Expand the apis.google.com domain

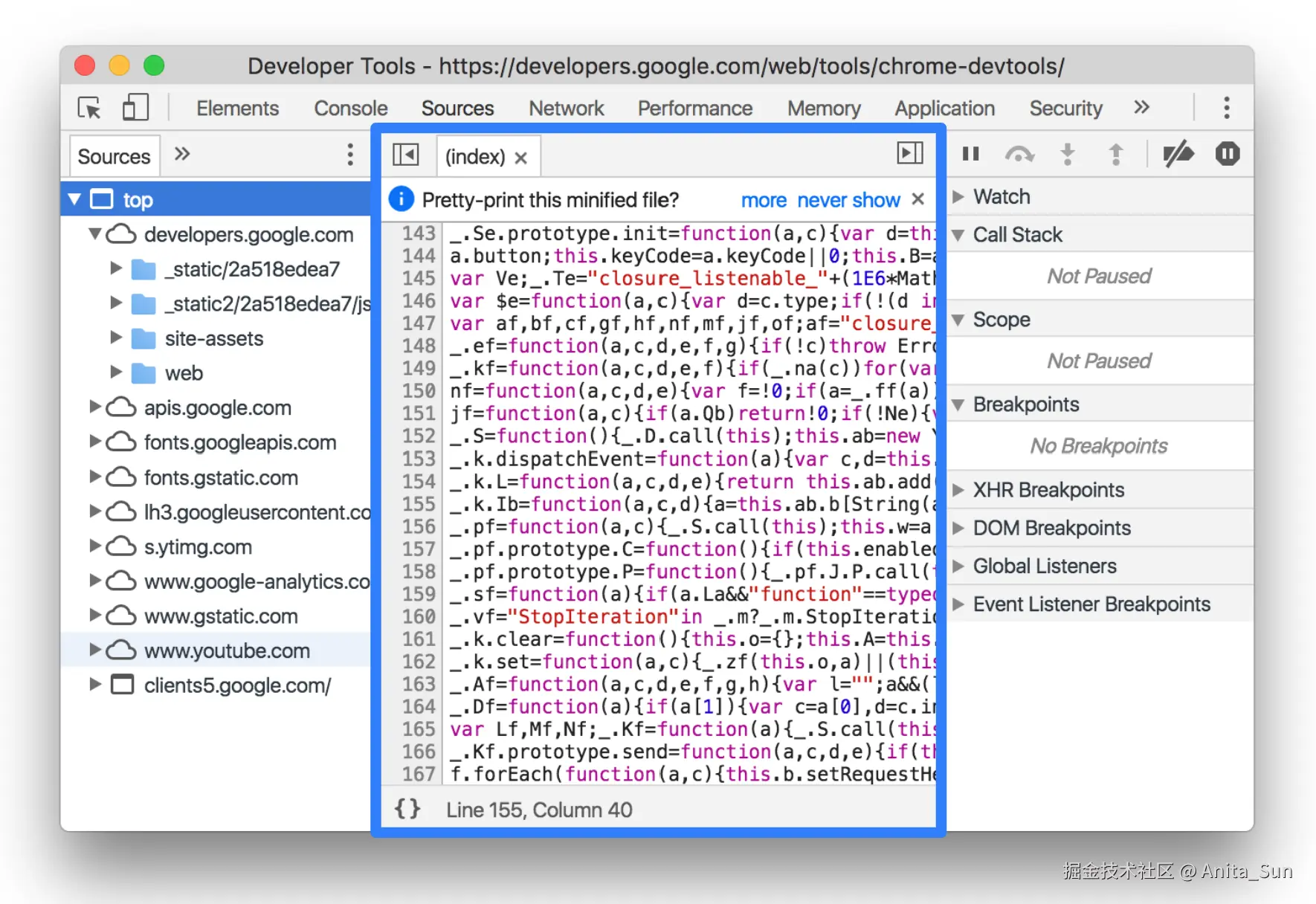click(94, 407)
